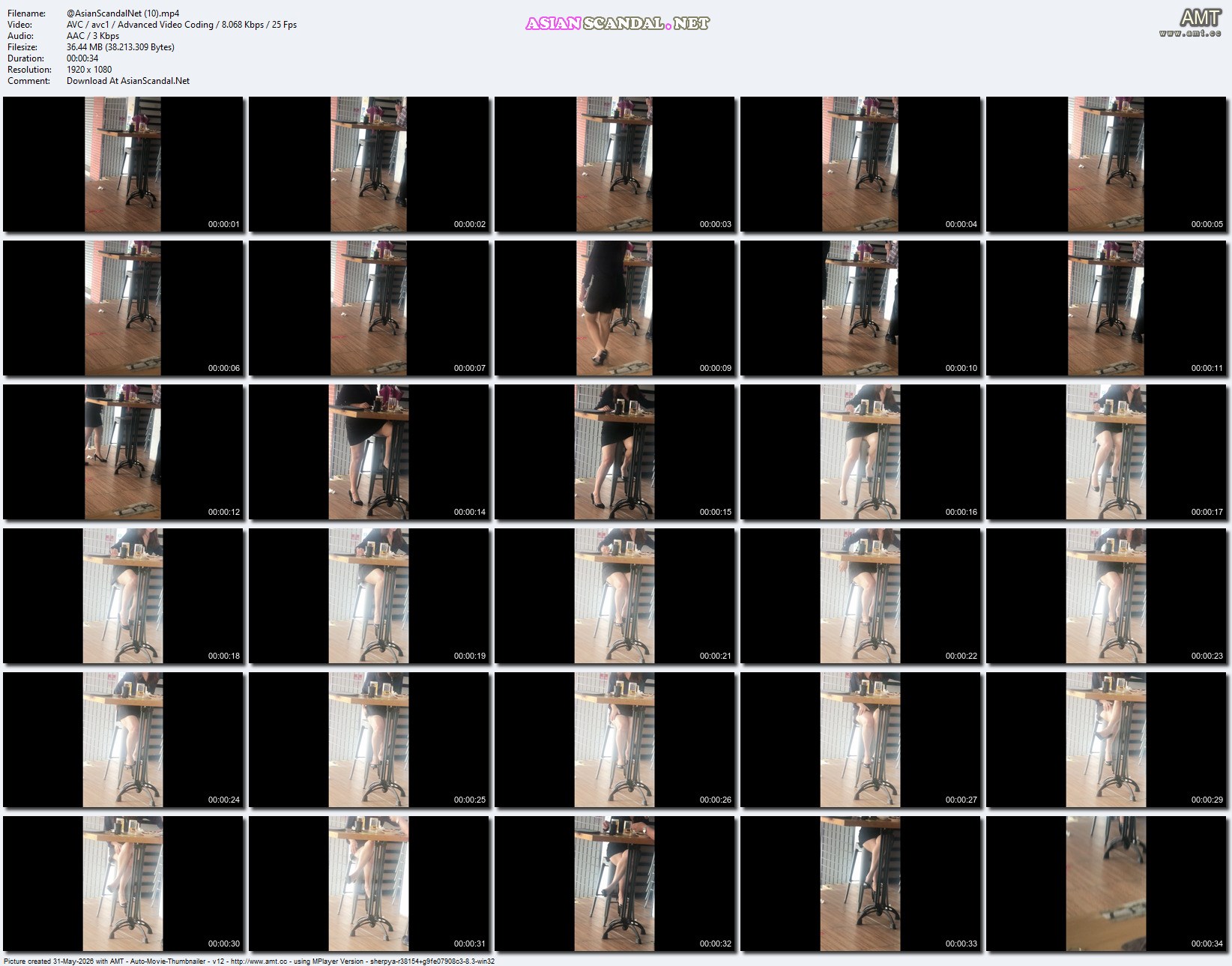Select the resolution value '1920 x 1080'

[x=89, y=70]
